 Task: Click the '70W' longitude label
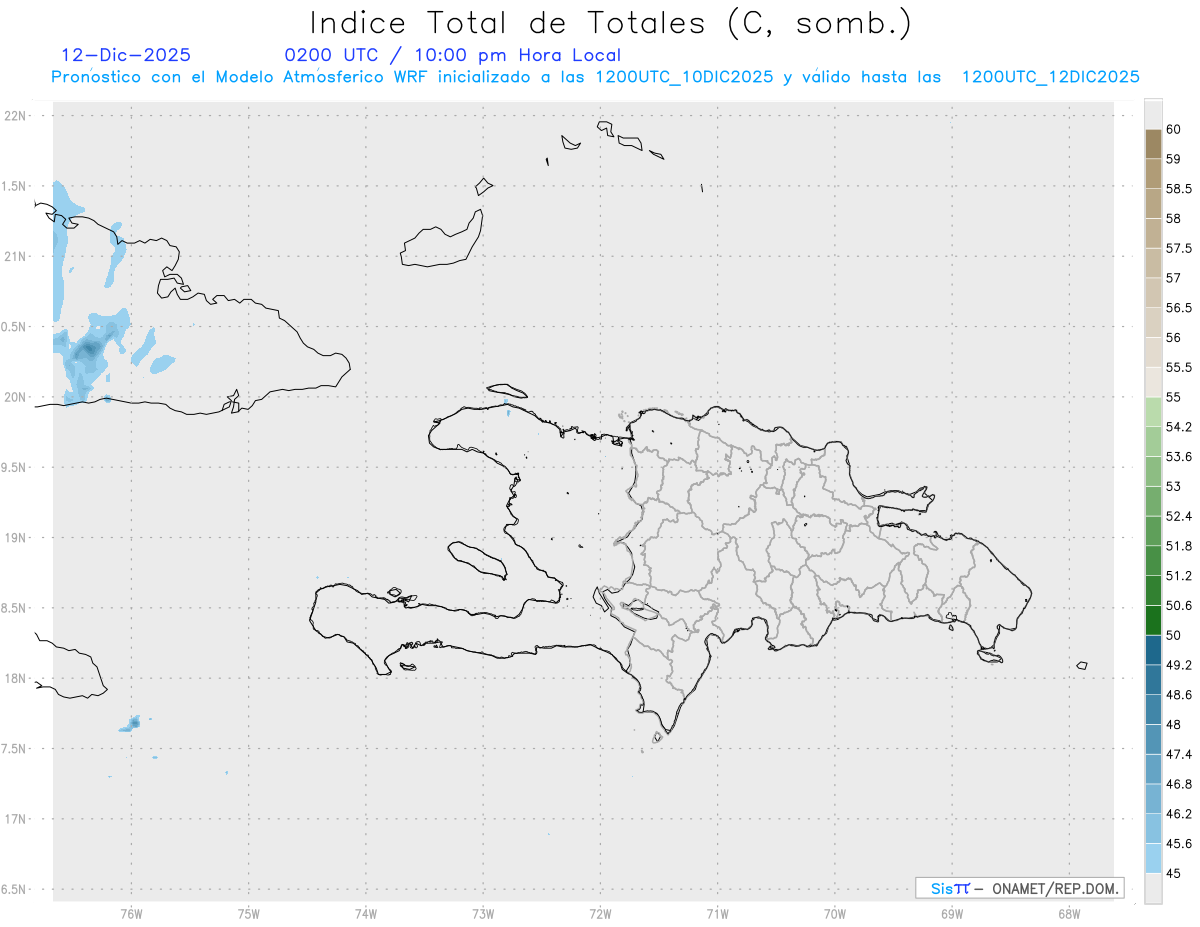[x=835, y=914]
